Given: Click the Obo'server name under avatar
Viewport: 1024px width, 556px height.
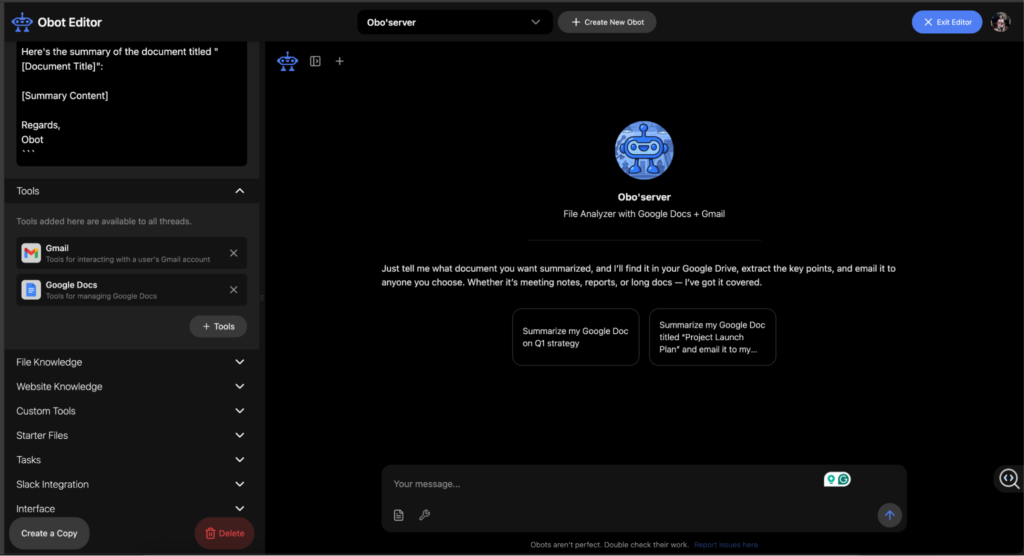Looking at the screenshot, I should click(x=644, y=197).
